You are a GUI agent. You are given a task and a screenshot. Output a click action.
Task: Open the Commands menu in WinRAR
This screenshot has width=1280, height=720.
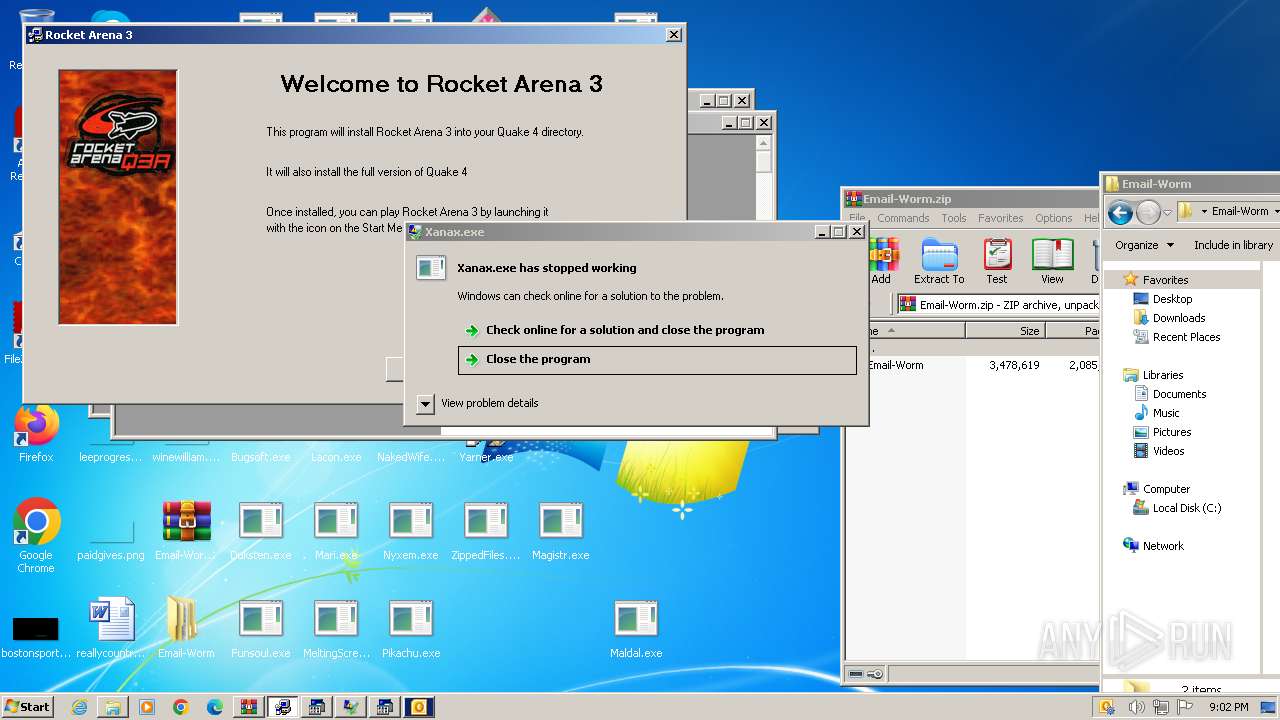(903, 218)
